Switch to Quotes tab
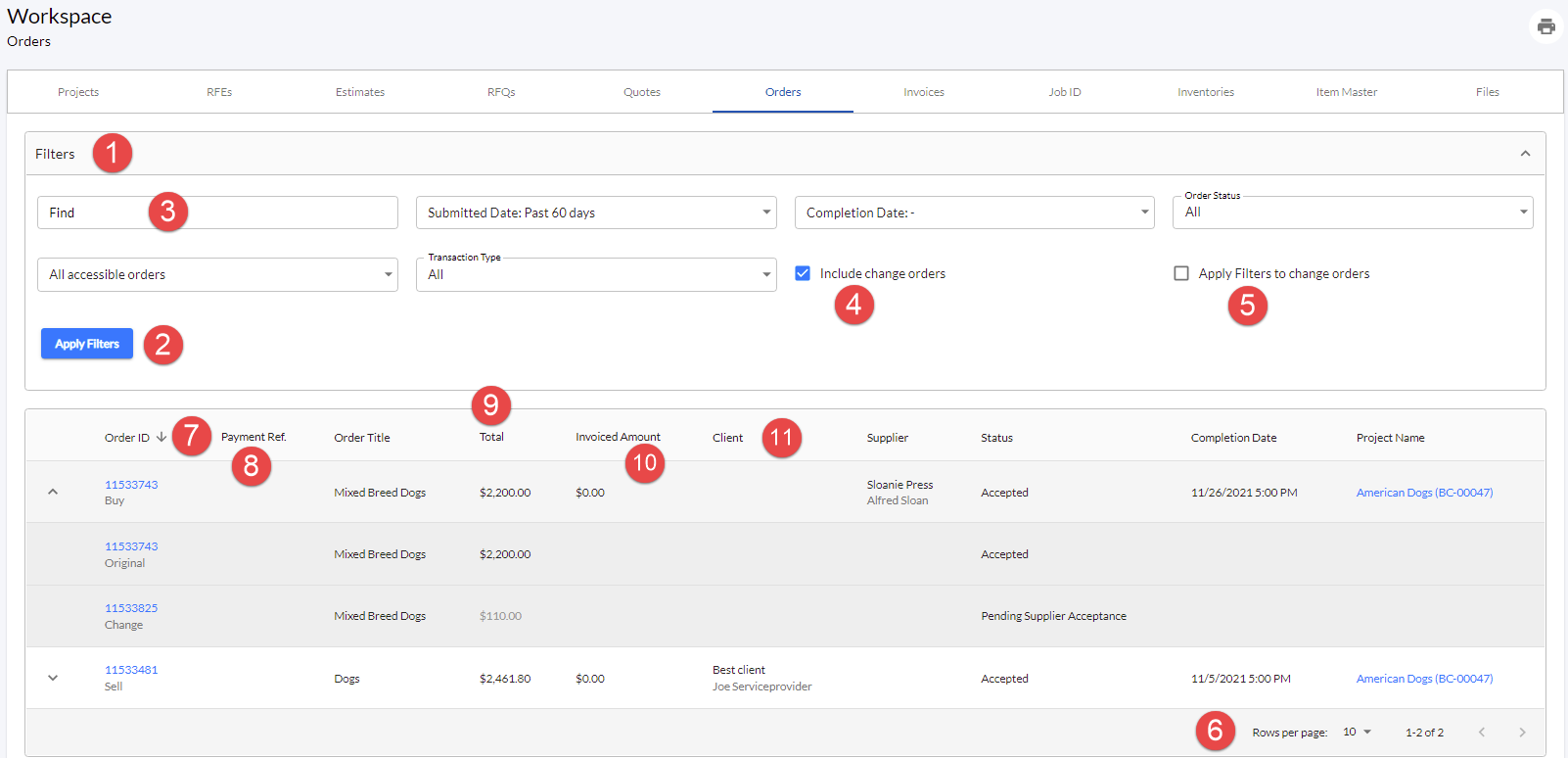 pyautogui.click(x=642, y=92)
